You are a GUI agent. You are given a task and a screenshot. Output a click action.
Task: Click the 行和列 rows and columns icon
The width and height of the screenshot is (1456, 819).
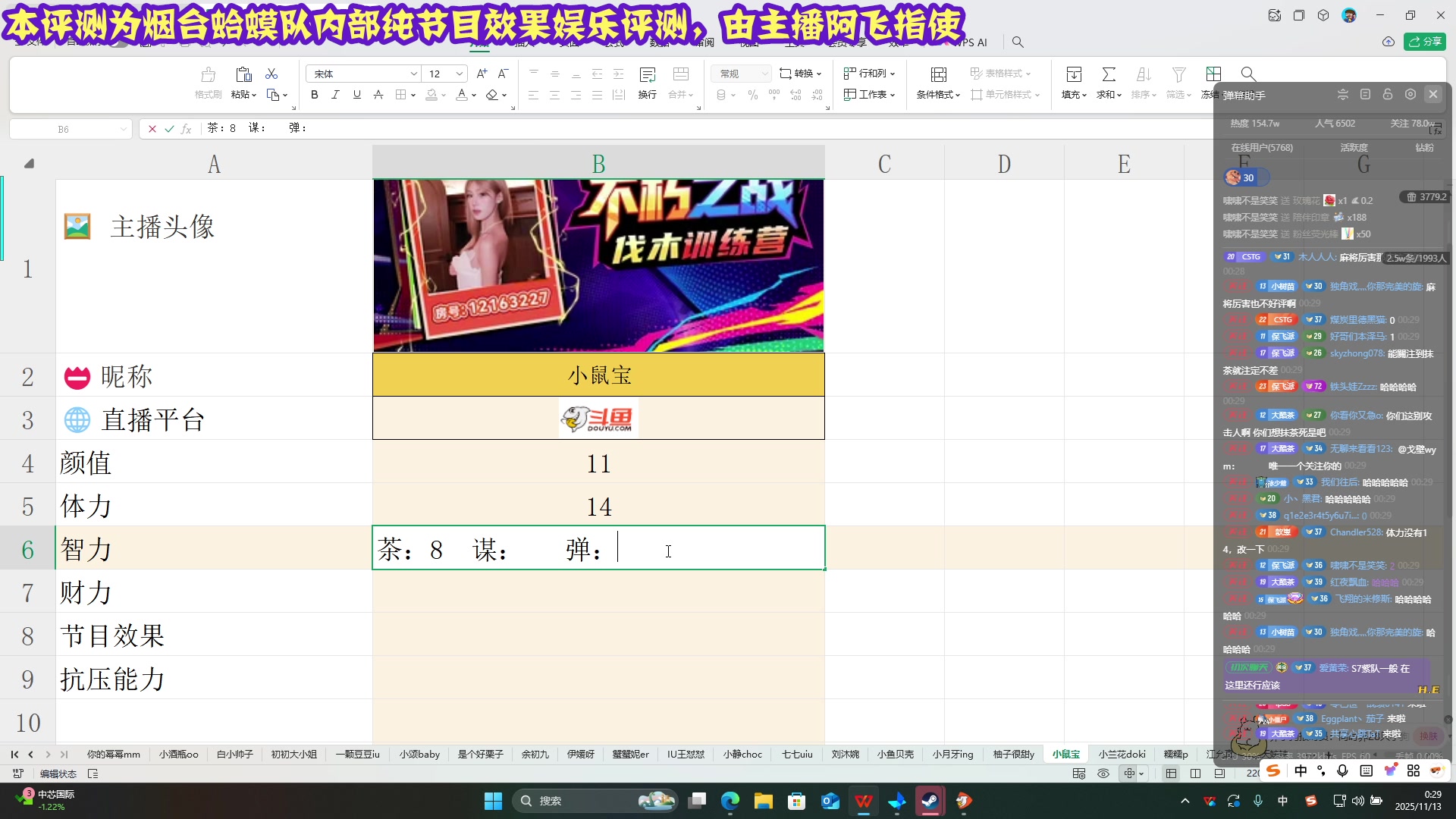869,73
